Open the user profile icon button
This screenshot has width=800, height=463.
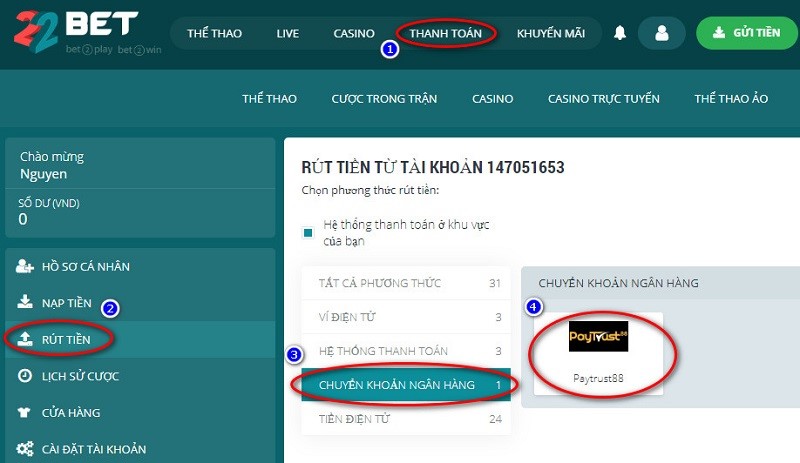tap(660, 33)
